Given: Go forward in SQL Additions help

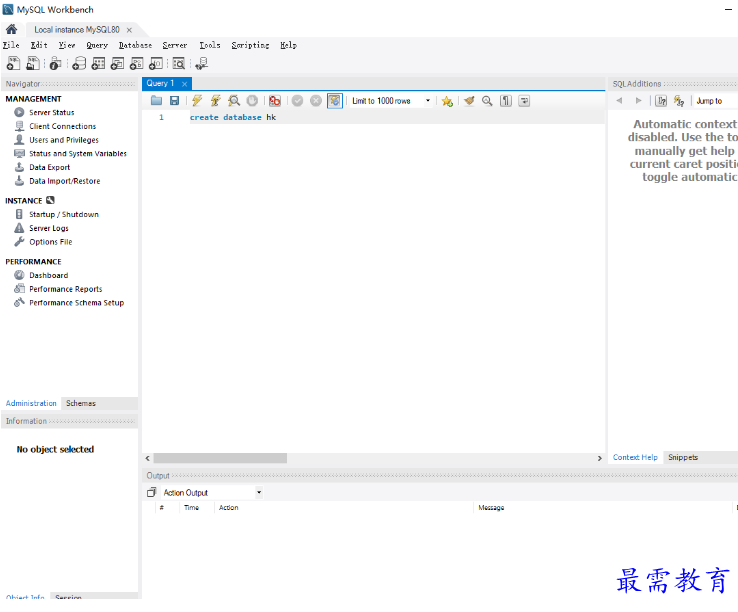Looking at the screenshot, I should point(638,100).
